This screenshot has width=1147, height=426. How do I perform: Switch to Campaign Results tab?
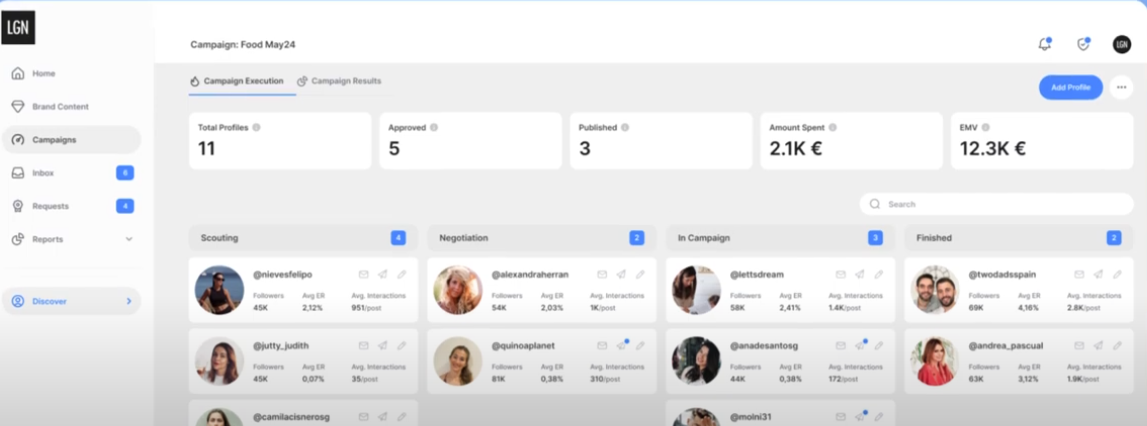click(339, 81)
